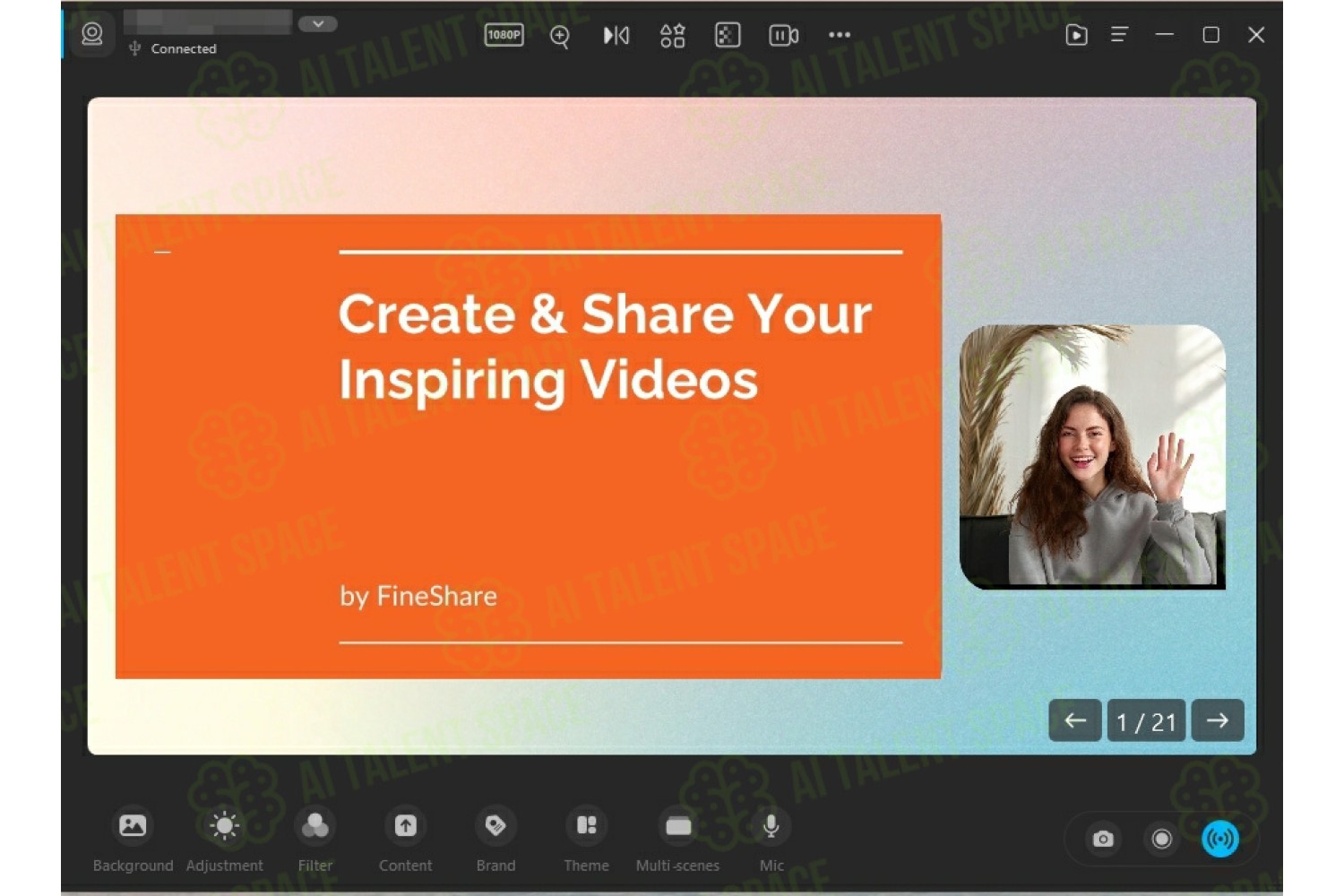Open the hamburger menu icon at top right
The height and width of the screenshot is (896, 1344).
click(x=1120, y=35)
